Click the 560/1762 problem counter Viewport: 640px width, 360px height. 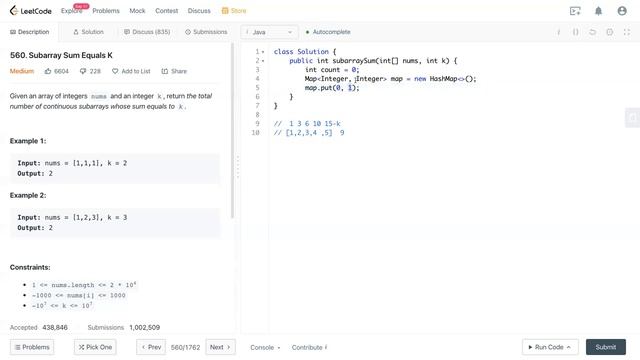tap(185, 347)
